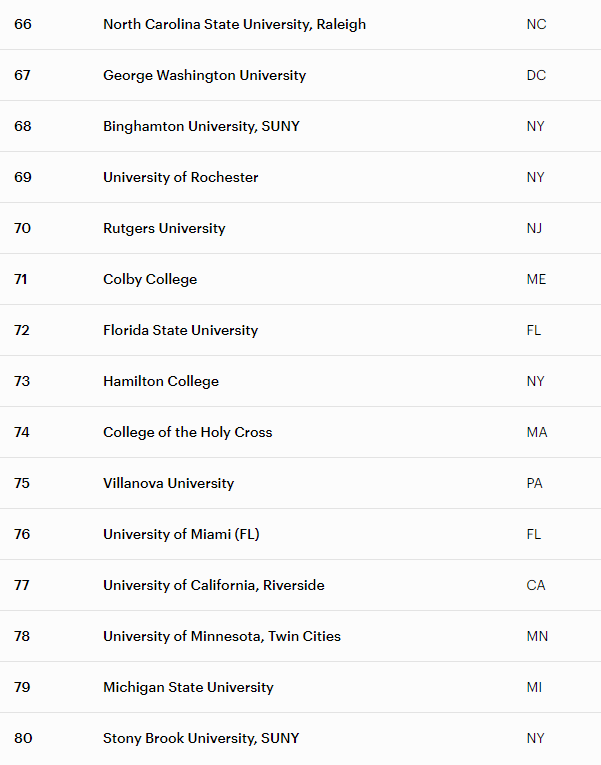Click Florida State University name
Viewport: 601px width, 765px height.
coord(180,330)
